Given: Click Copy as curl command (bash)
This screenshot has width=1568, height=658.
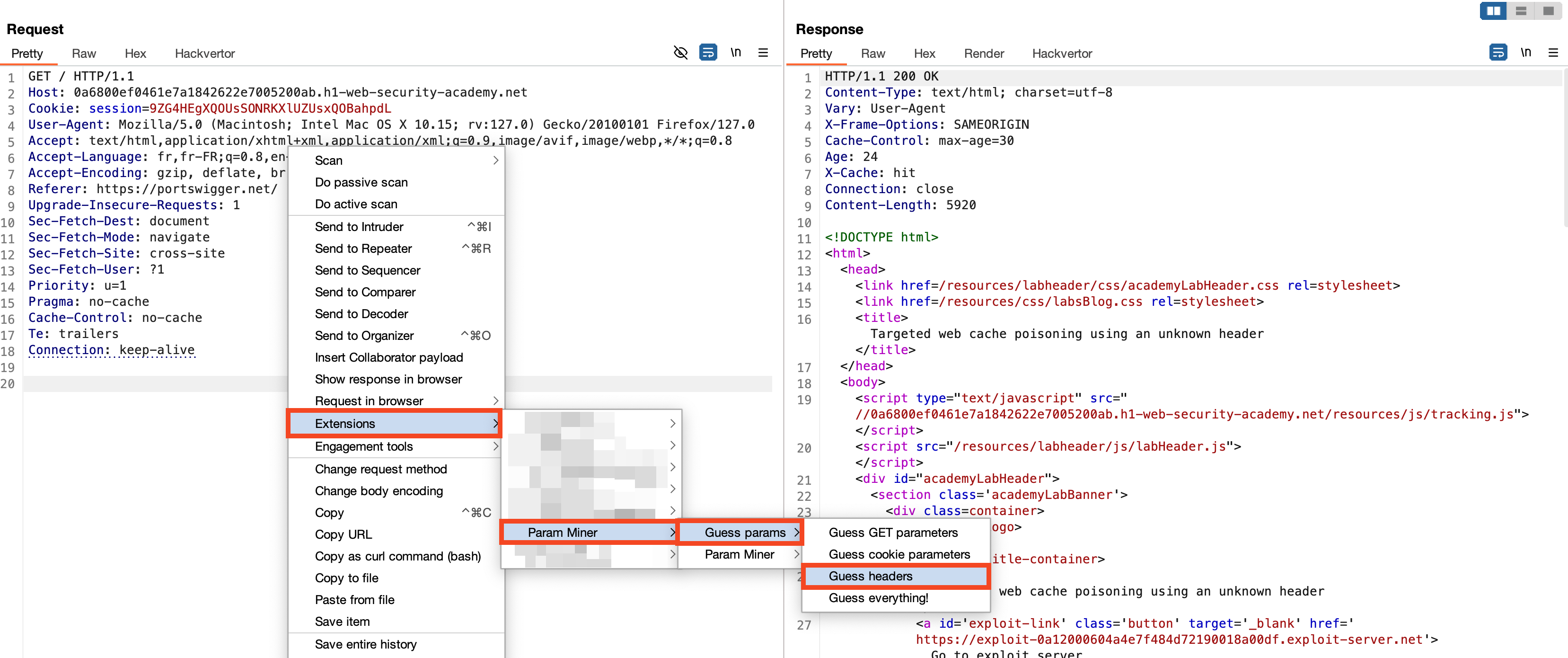Looking at the screenshot, I should pos(397,556).
